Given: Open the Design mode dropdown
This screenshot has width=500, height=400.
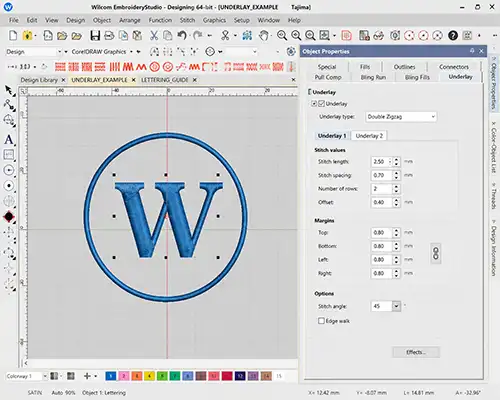Looking at the screenshot, I should pyautogui.click(x=59, y=52).
